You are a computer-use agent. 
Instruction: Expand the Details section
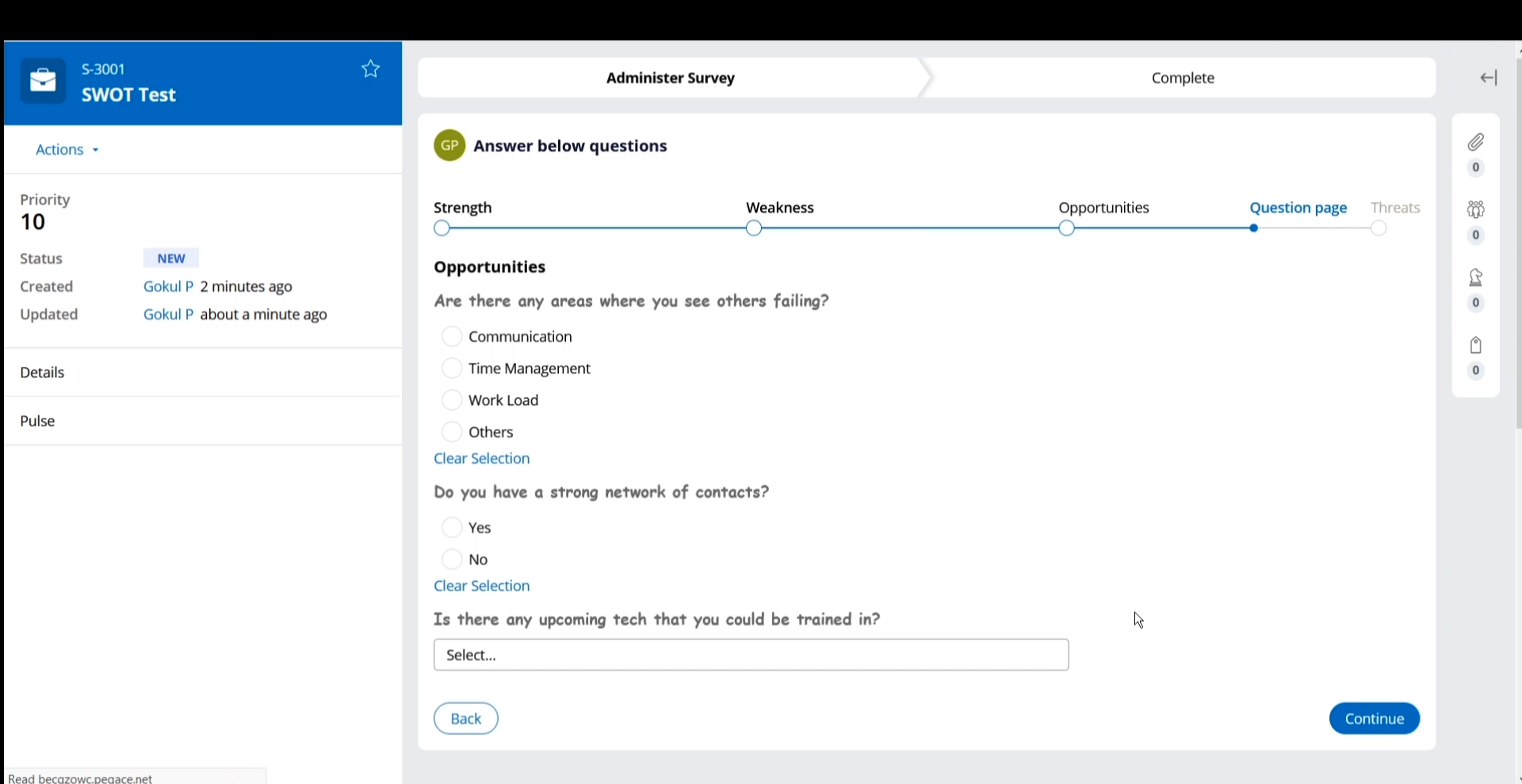(203, 373)
